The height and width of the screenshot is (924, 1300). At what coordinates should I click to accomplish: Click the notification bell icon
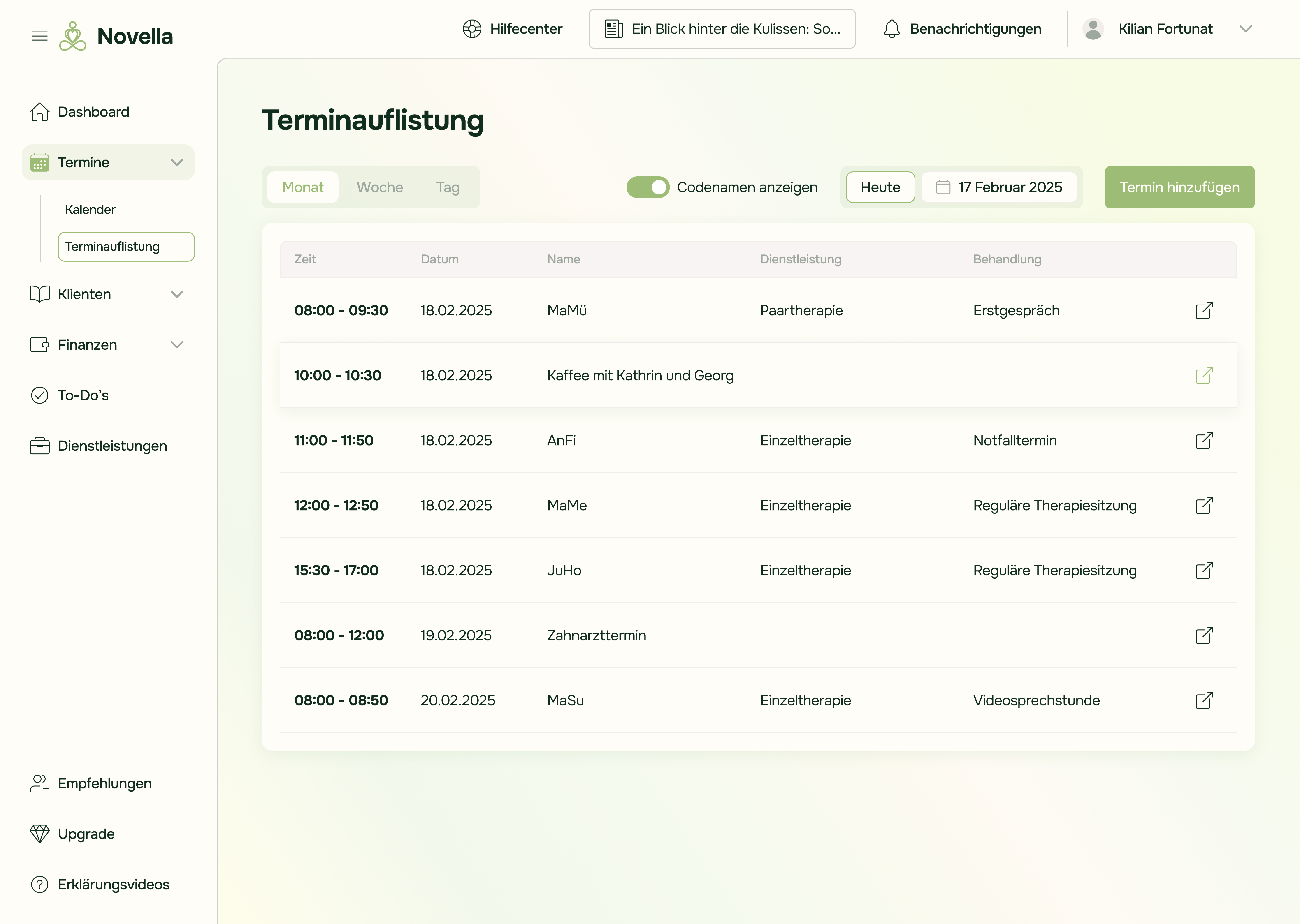pos(892,29)
